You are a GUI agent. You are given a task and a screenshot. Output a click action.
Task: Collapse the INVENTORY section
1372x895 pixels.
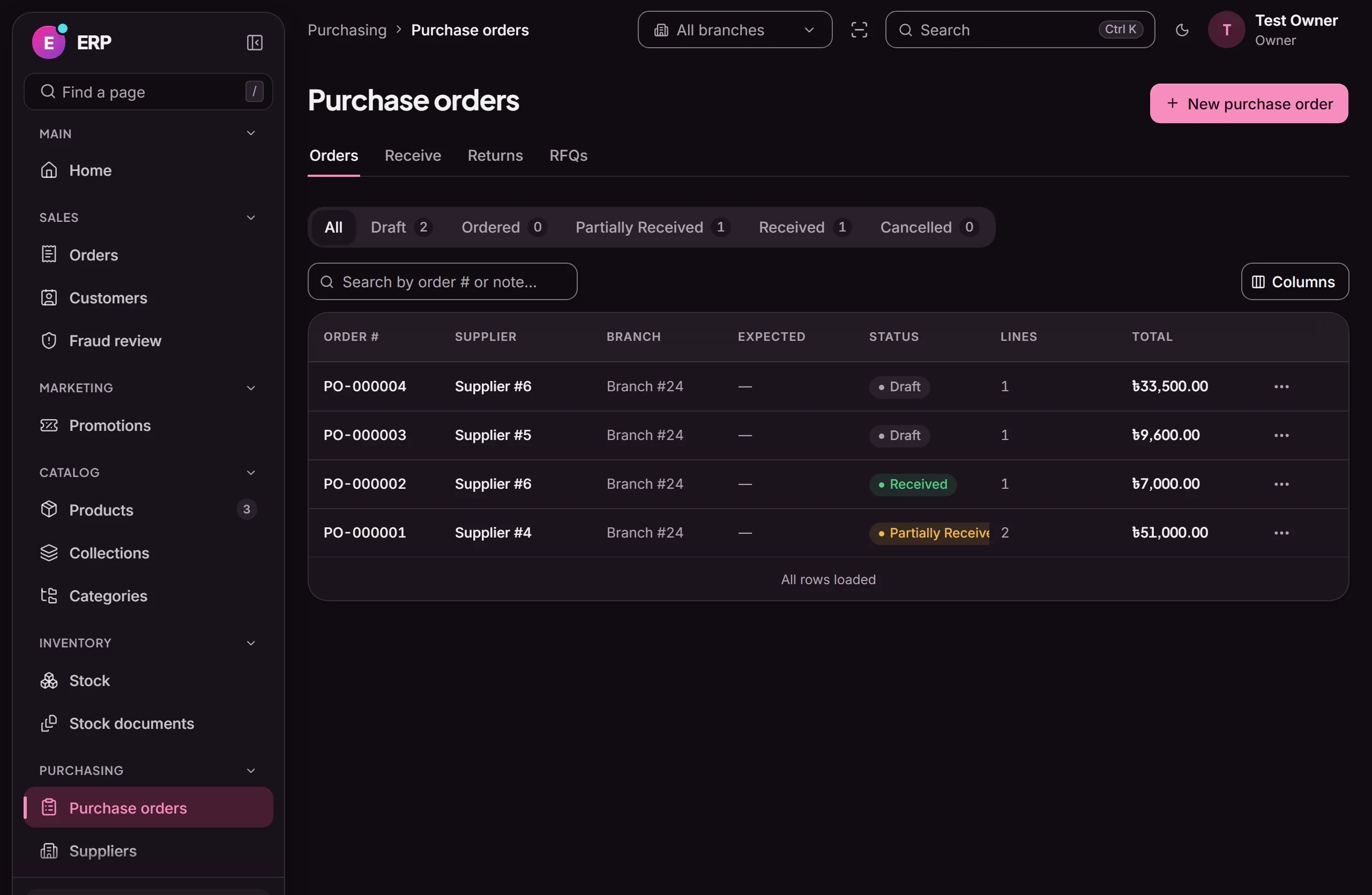point(251,644)
